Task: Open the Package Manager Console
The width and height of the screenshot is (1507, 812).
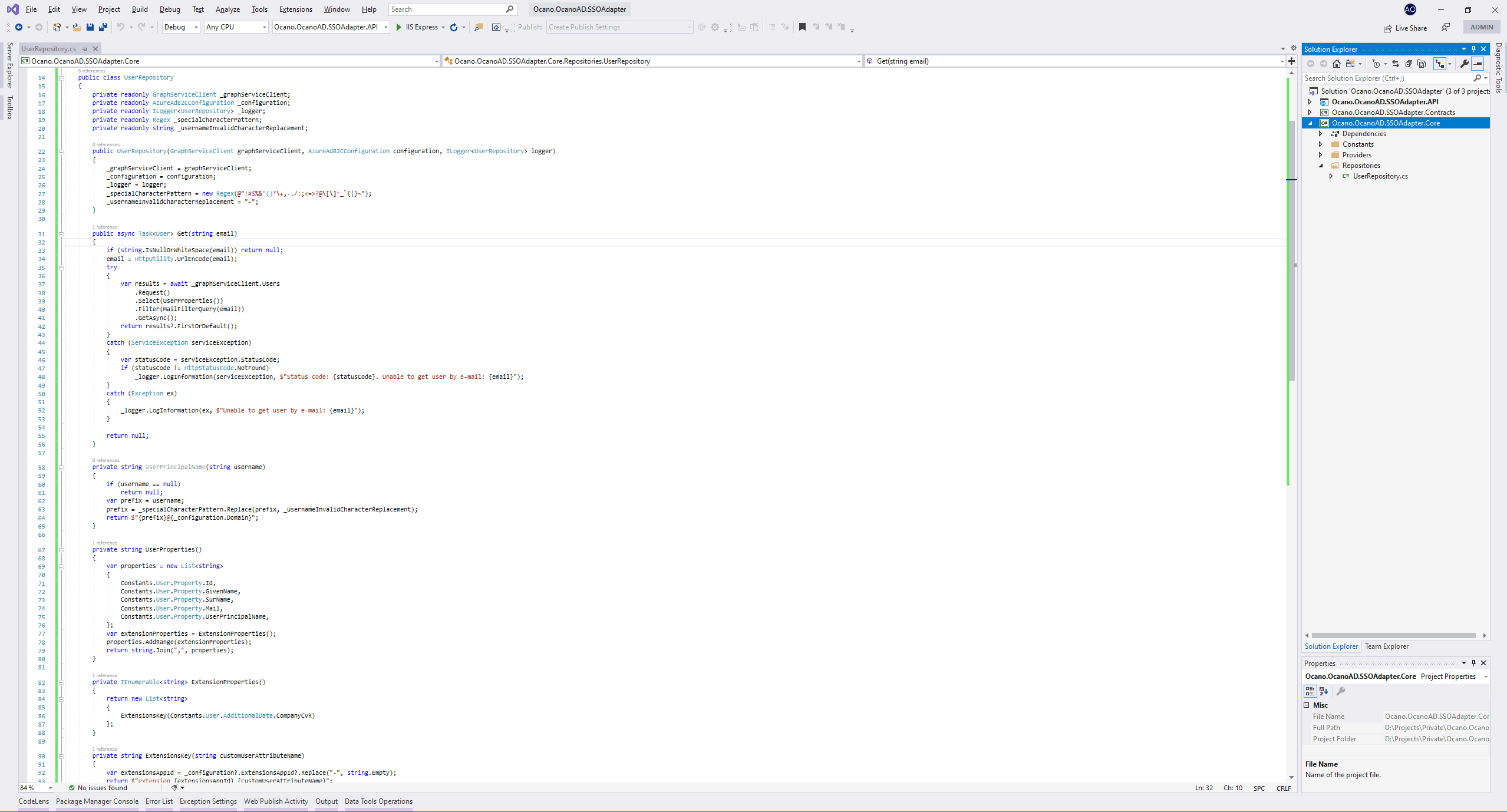Action: (x=97, y=801)
